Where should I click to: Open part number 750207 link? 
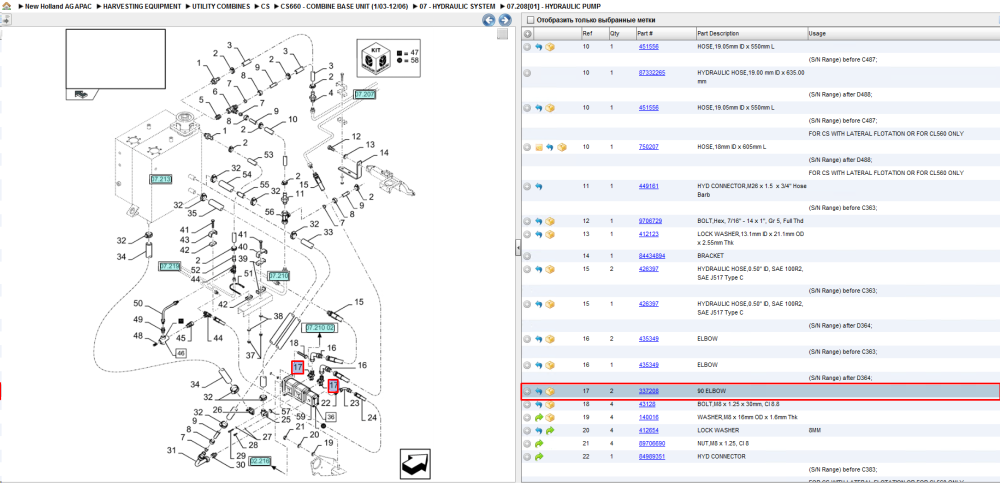pos(649,147)
